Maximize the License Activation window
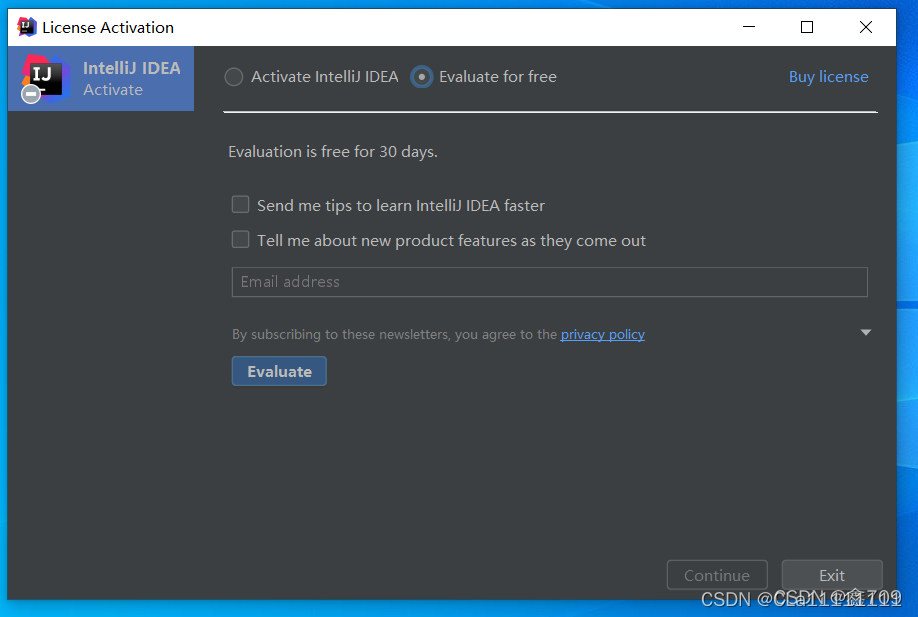 (807, 27)
